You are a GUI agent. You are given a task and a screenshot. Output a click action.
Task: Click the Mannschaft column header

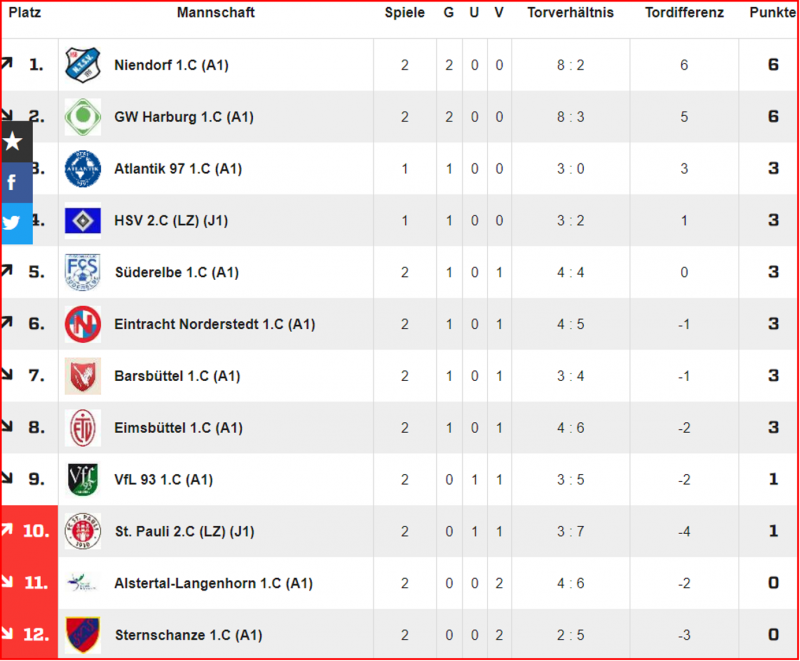(216, 13)
